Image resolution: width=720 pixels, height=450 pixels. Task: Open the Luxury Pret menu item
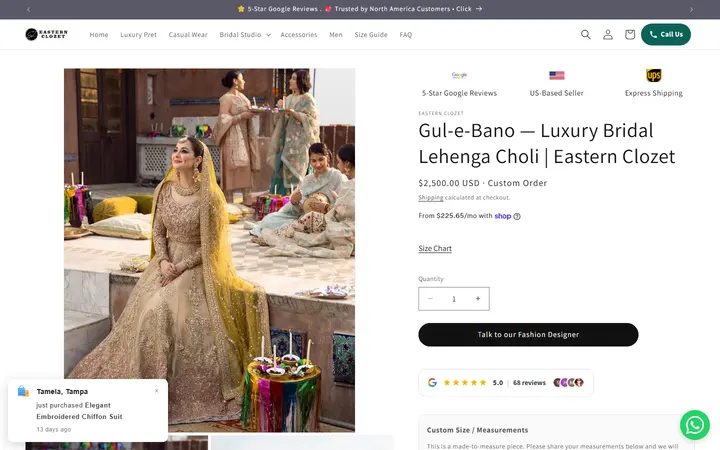[138, 34]
